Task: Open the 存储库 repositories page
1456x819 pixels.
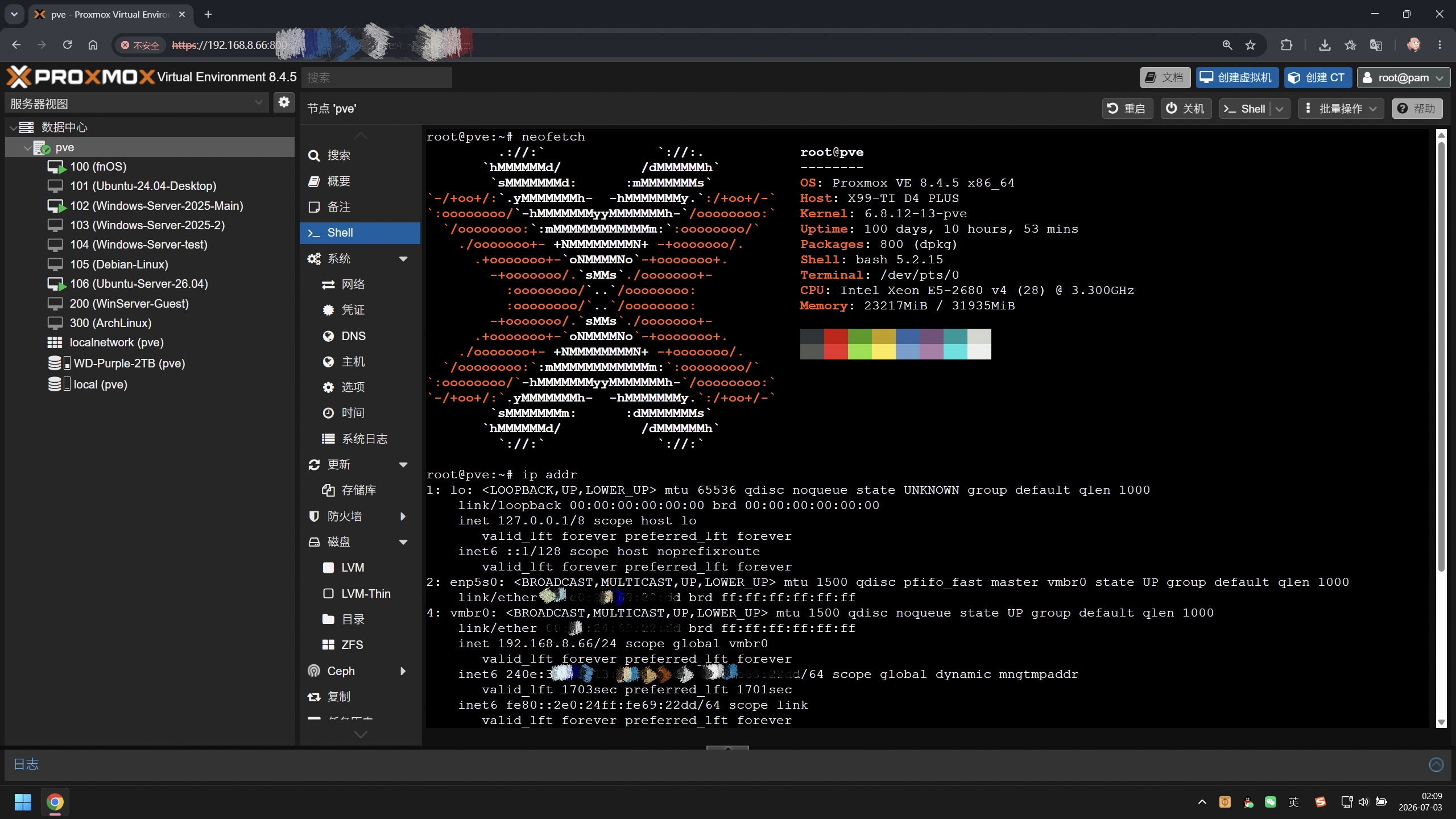Action: click(x=359, y=490)
